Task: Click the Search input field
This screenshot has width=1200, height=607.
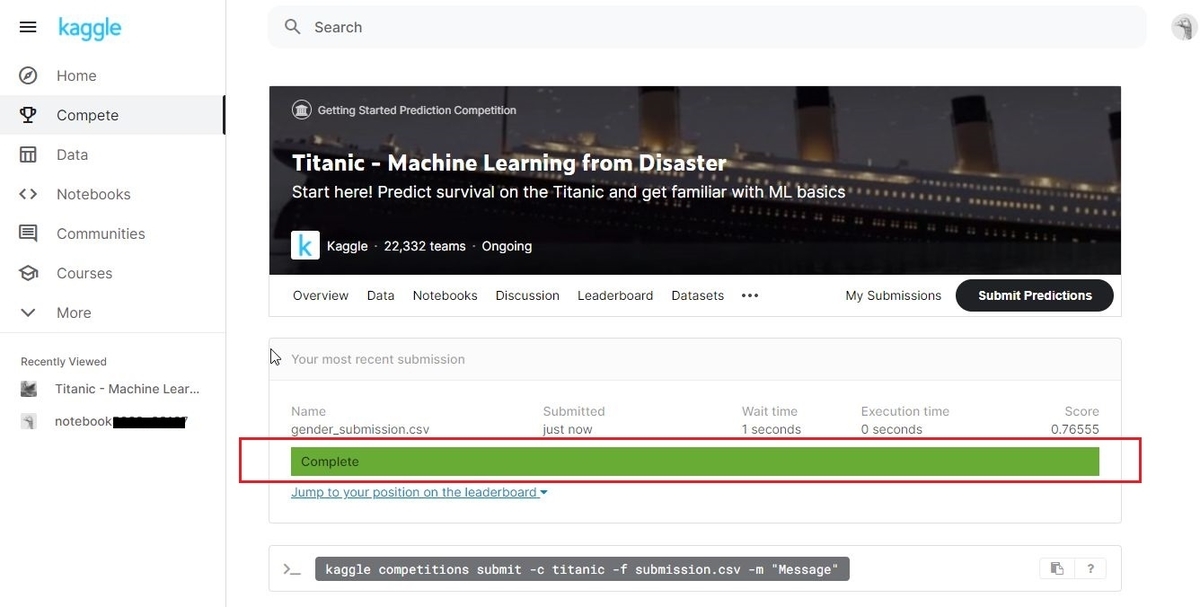Action: tap(707, 27)
